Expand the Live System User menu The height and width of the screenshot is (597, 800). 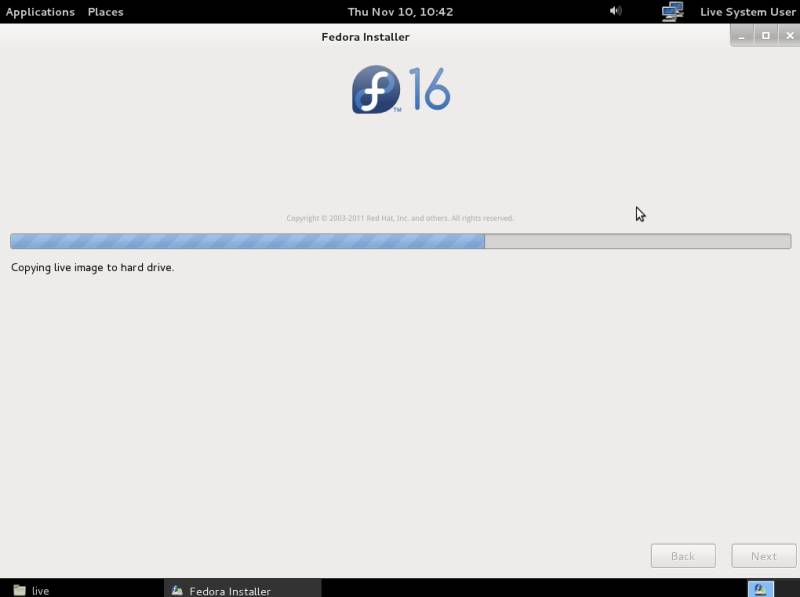(x=747, y=12)
